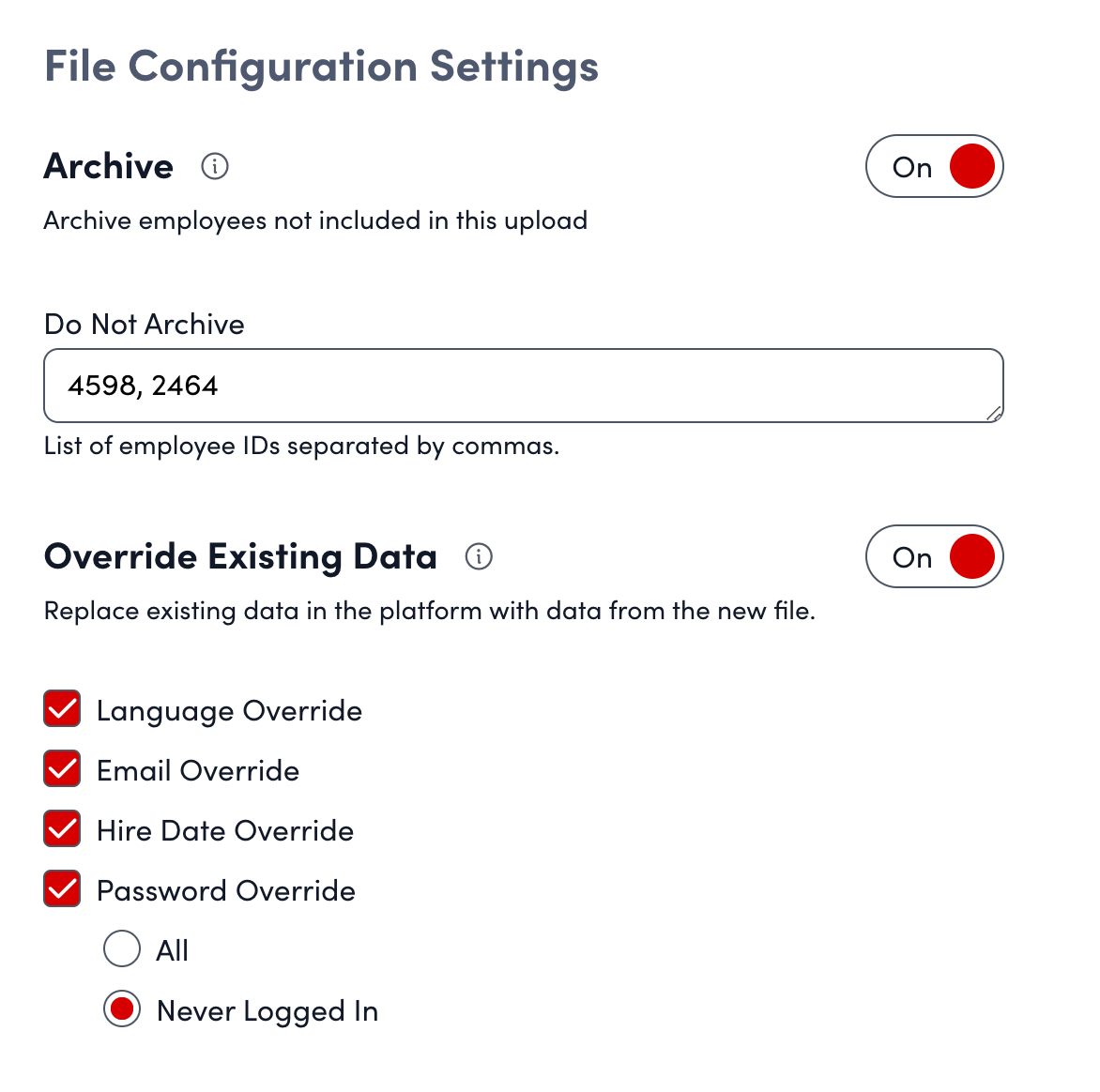Click the Password Override label text
Image resolution: width=1100 pixels, height=1092 pixels.
[x=225, y=889]
